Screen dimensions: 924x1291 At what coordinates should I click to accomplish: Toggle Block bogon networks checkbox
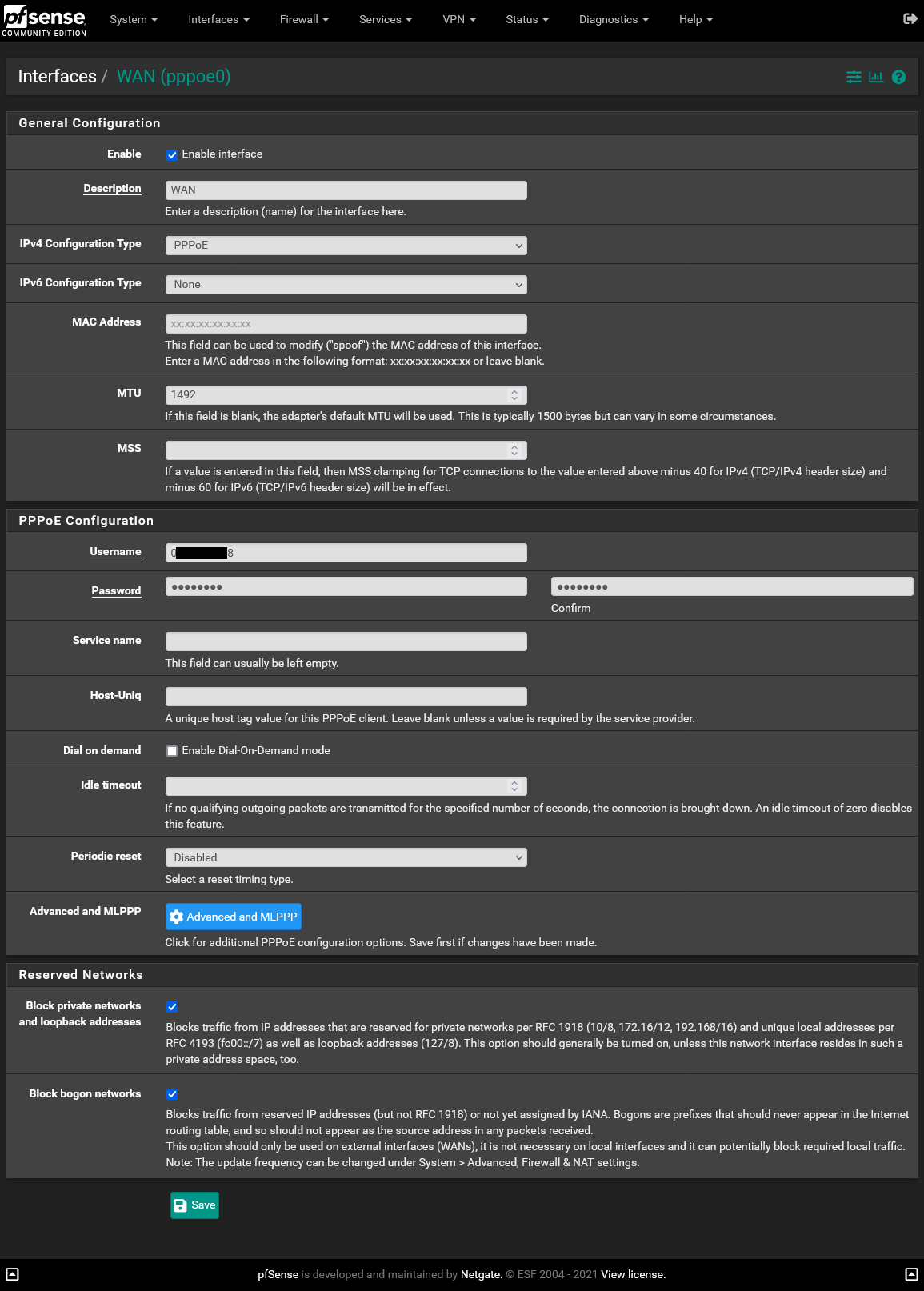(172, 1094)
